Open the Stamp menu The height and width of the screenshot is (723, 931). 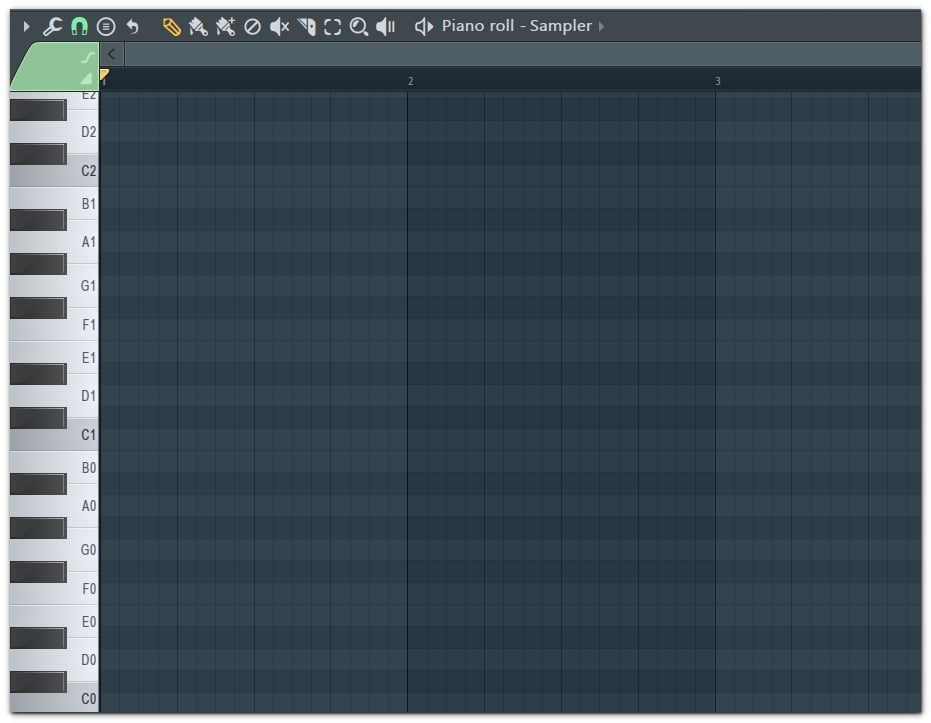click(104, 26)
